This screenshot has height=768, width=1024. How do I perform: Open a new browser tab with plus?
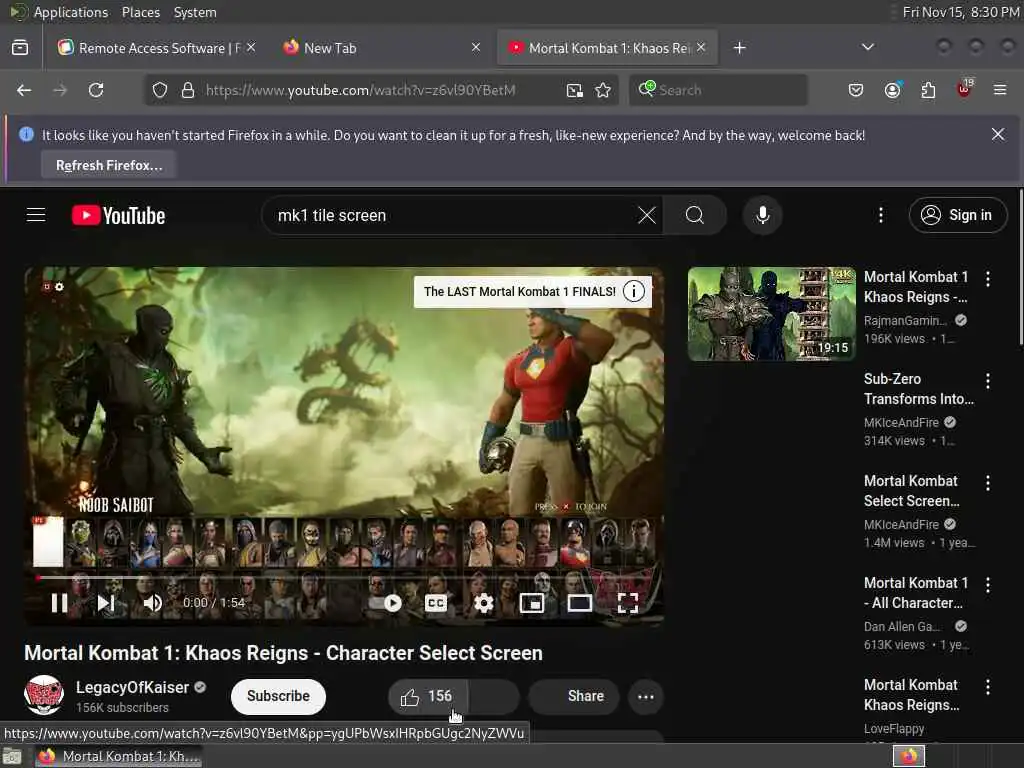[x=739, y=48]
